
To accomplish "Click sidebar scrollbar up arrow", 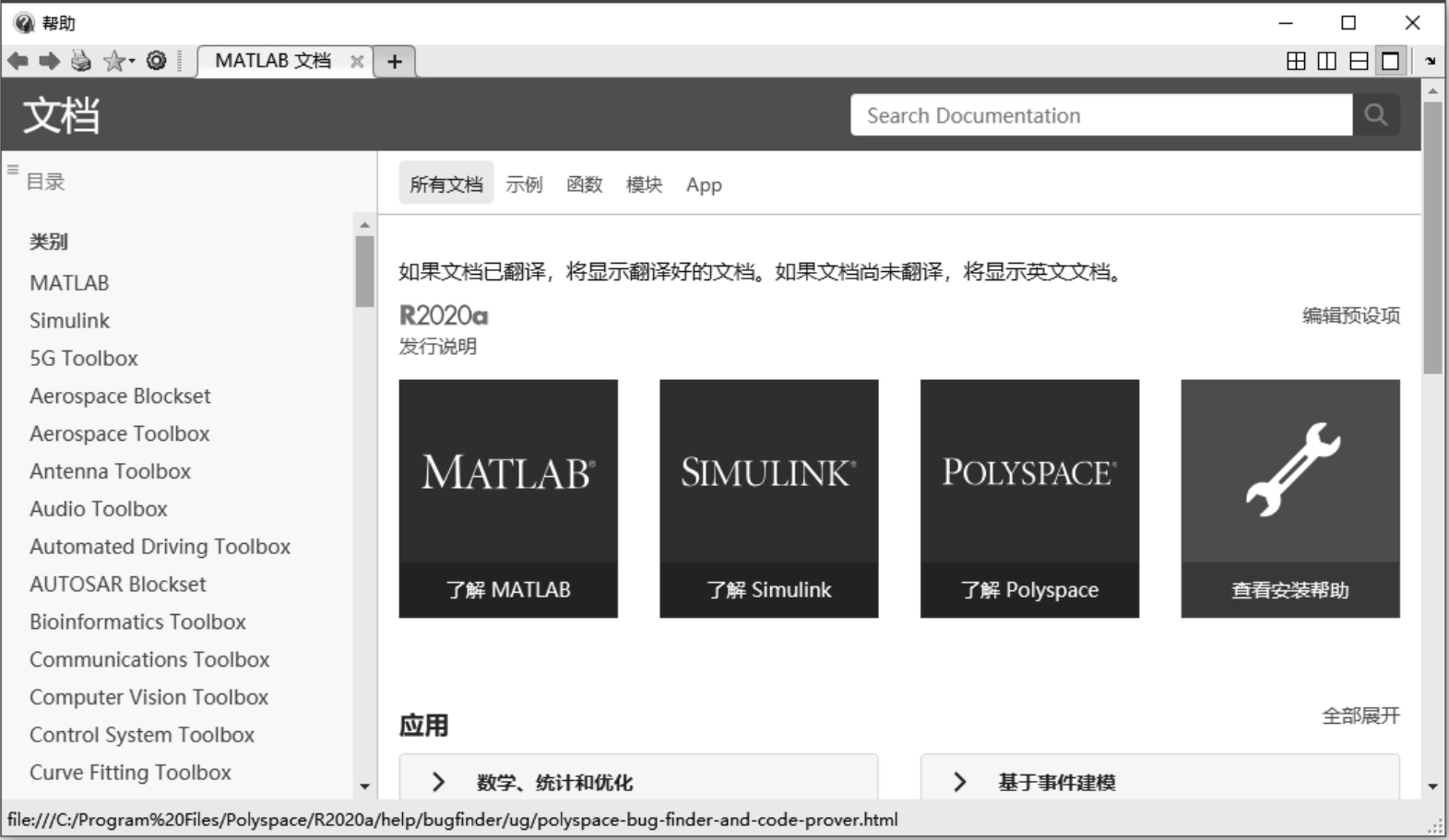I will point(364,225).
